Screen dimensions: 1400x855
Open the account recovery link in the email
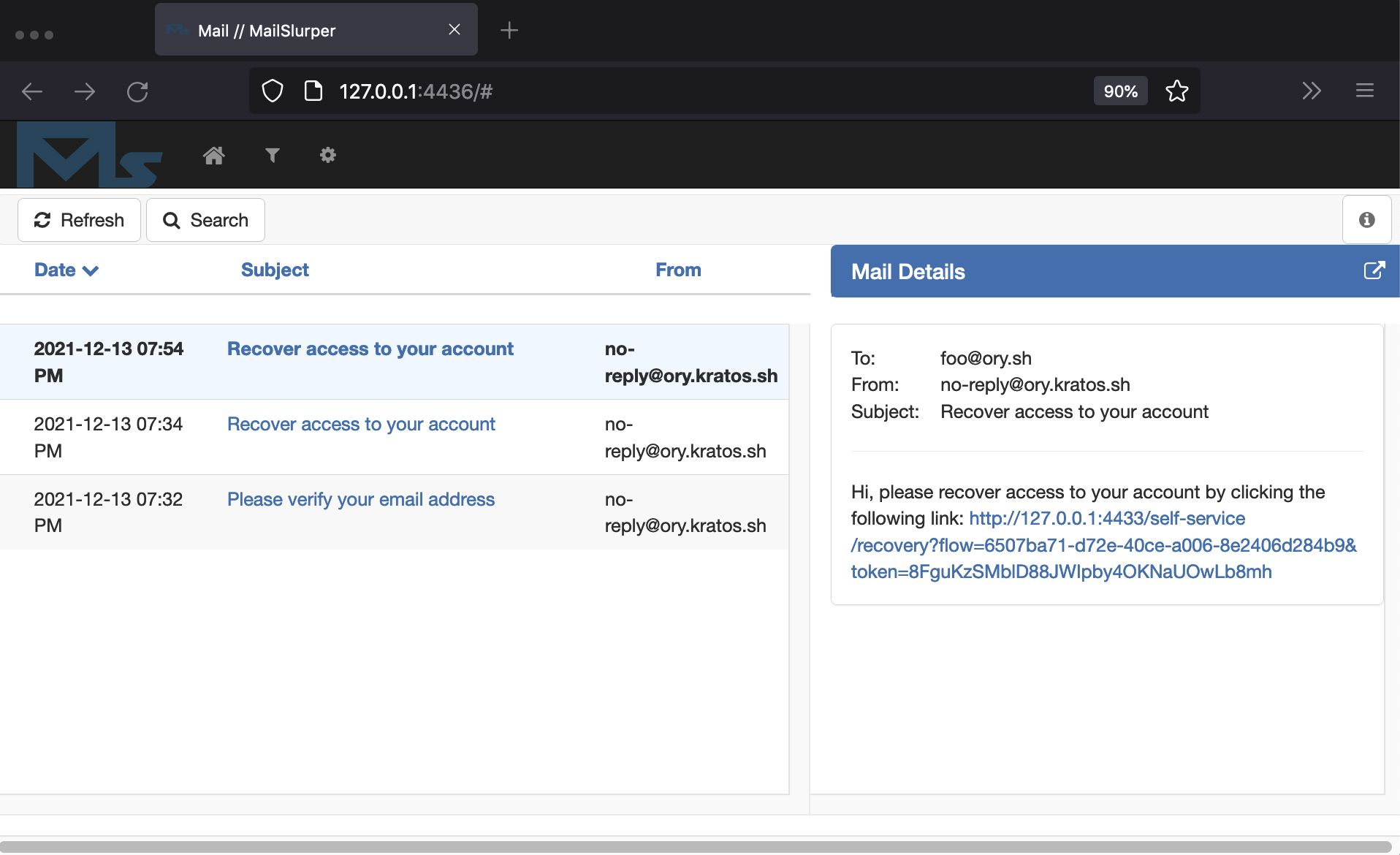(x=1103, y=545)
